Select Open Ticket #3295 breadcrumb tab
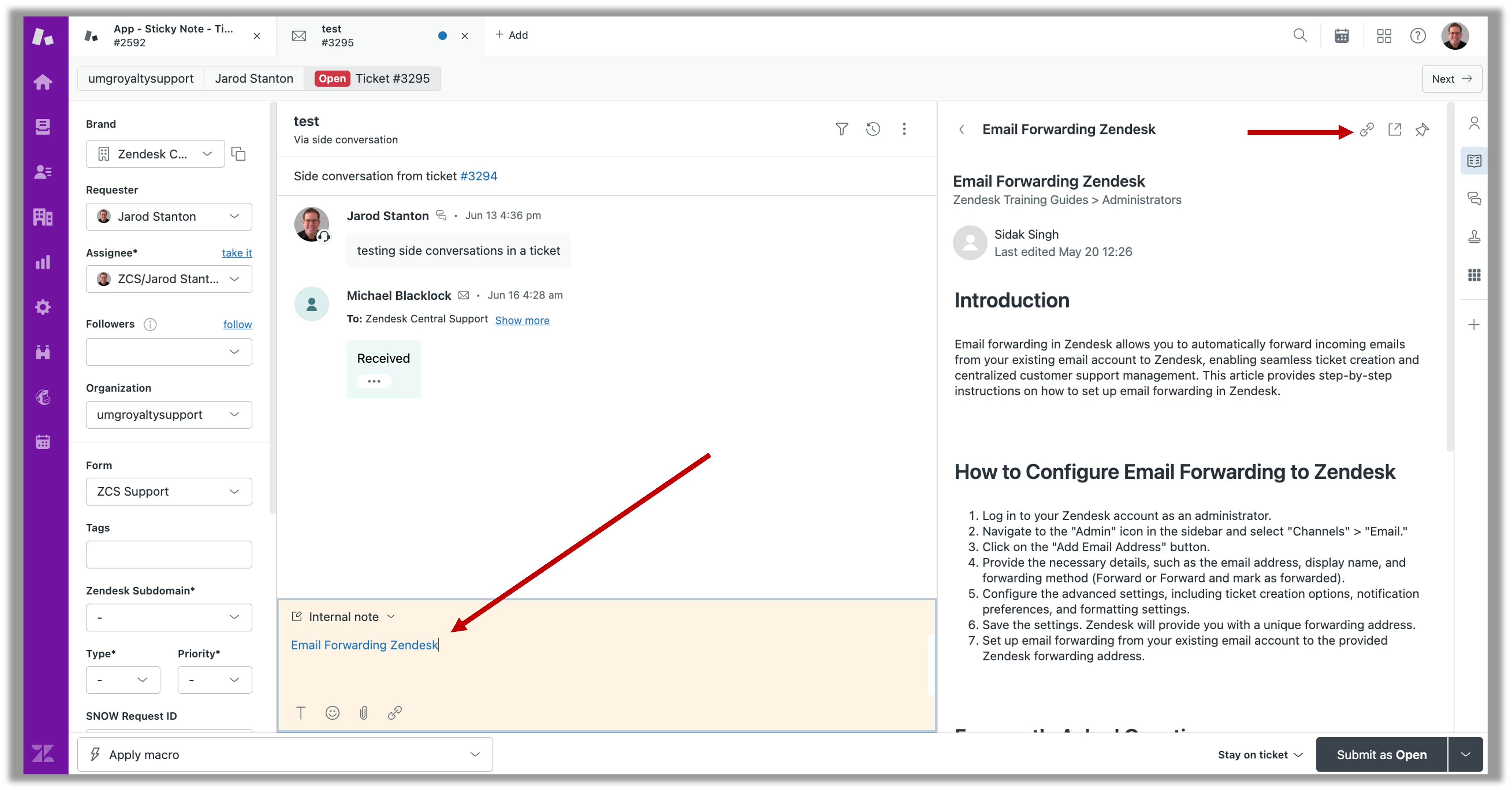Screen dimensions: 1512x790 372,78
